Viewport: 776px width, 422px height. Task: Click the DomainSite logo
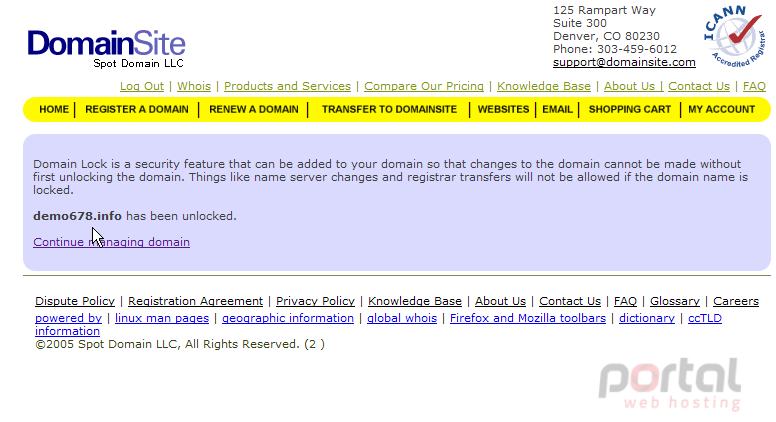tap(106, 48)
